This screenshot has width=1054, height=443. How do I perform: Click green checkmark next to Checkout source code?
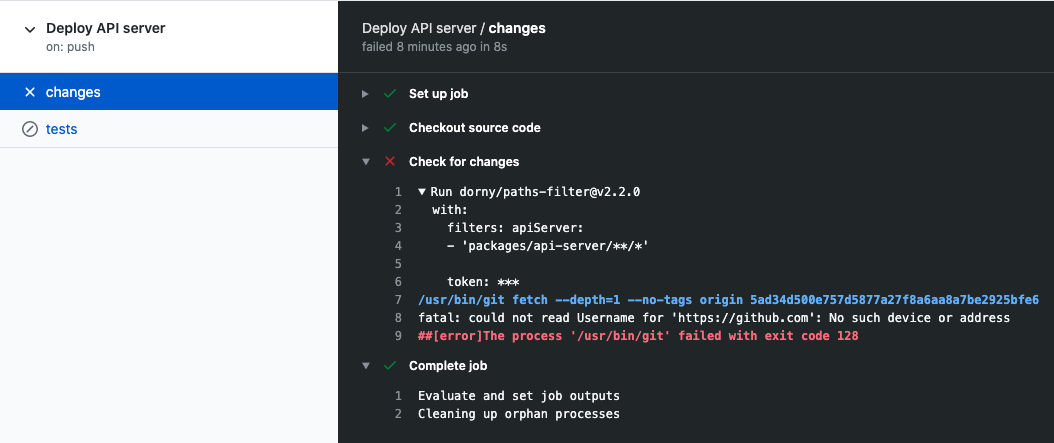[x=390, y=128]
